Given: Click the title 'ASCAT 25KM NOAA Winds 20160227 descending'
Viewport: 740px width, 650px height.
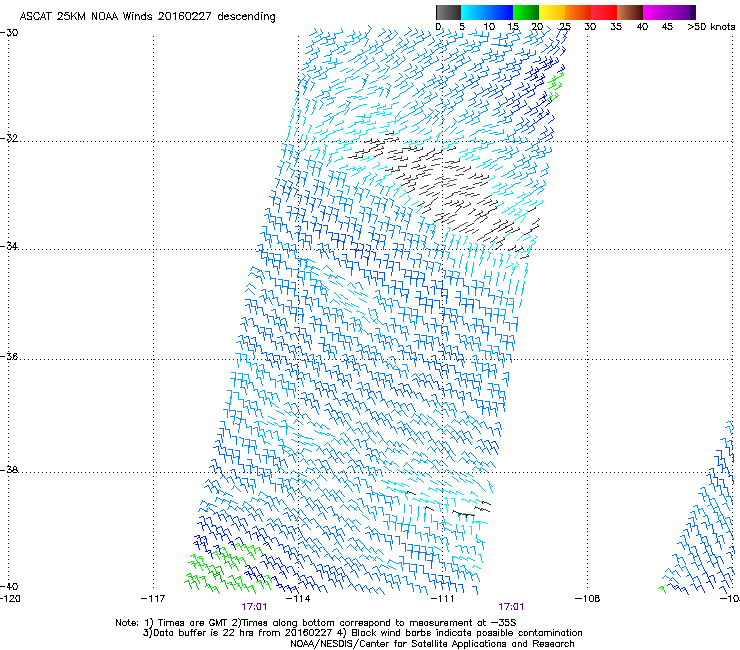Looking at the screenshot, I should pos(147,17).
